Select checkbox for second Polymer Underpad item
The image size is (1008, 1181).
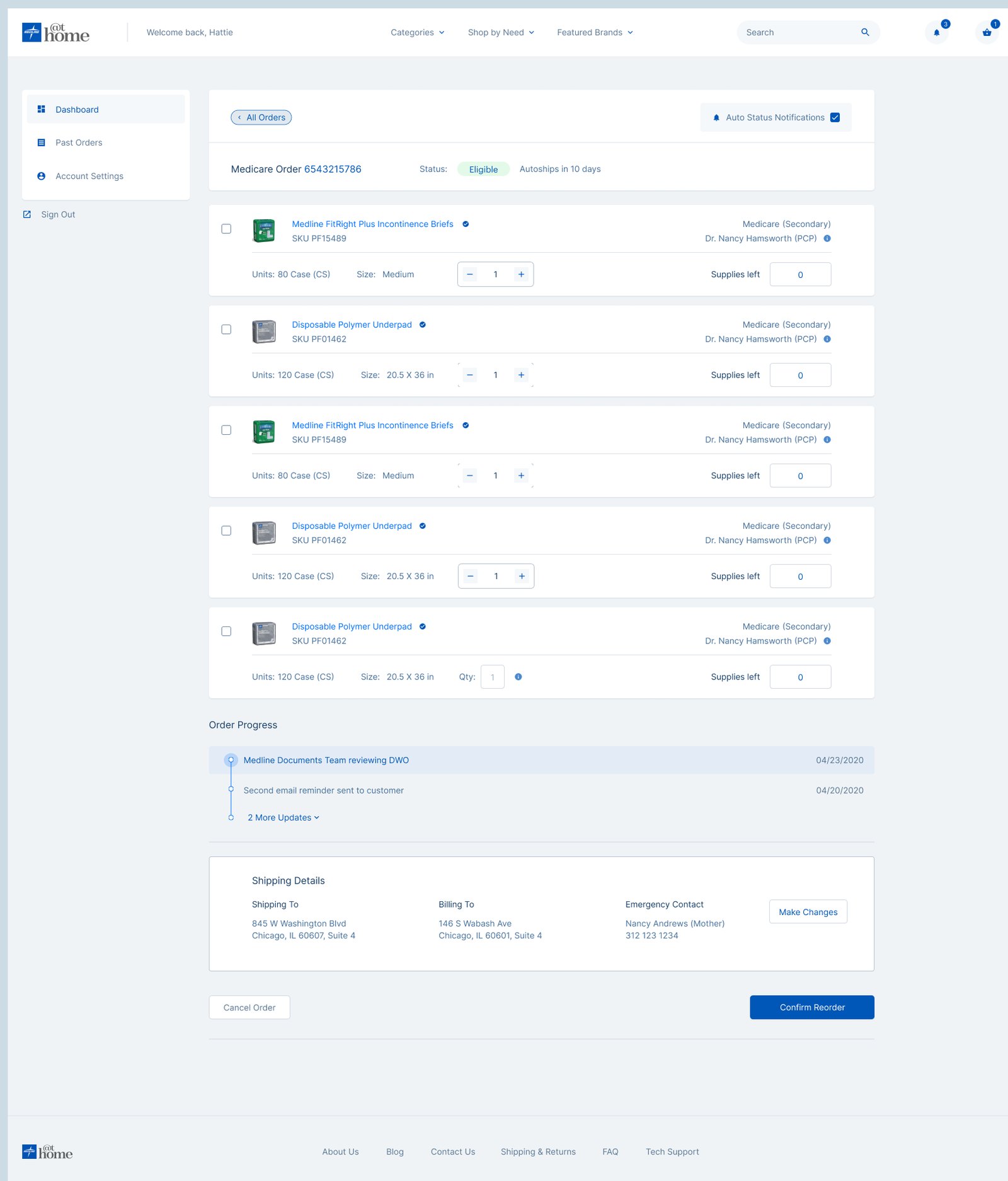(x=226, y=531)
